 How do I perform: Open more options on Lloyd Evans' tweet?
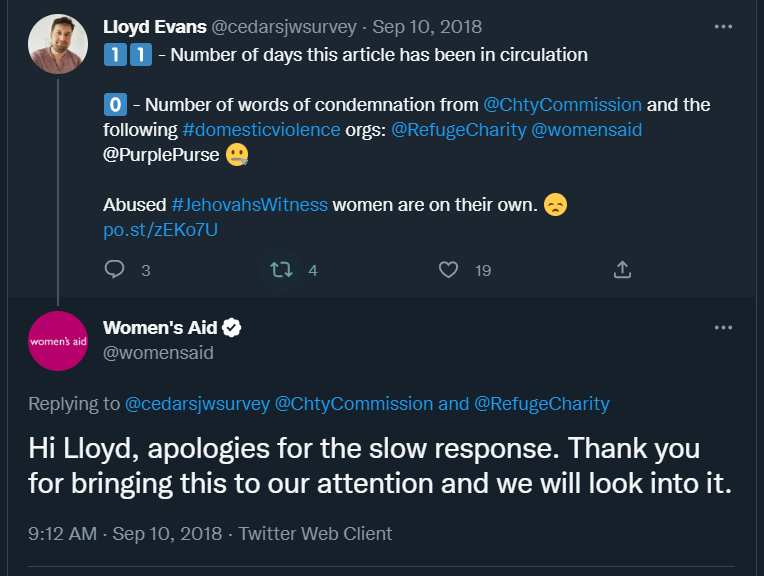(723, 27)
